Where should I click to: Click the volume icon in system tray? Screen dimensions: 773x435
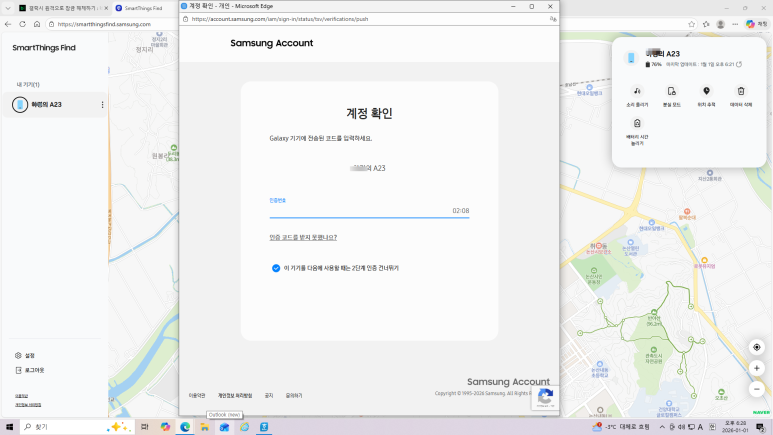coord(681,427)
